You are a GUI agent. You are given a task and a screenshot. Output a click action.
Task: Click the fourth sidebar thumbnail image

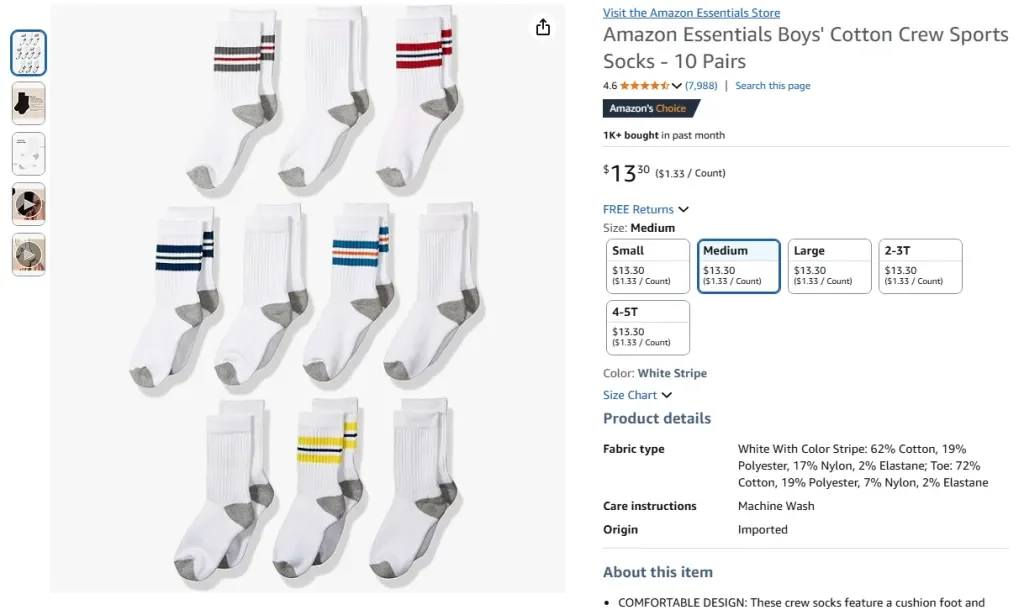click(28, 204)
